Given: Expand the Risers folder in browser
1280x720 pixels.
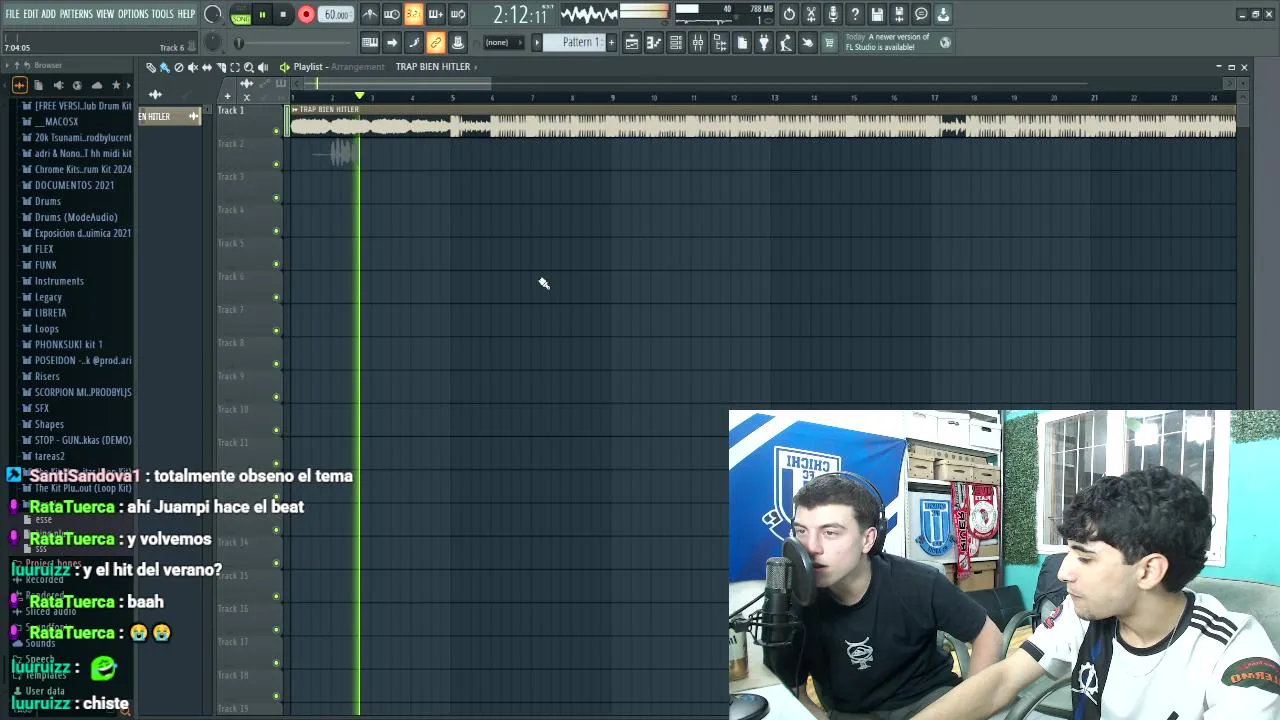Looking at the screenshot, I should [x=47, y=377].
